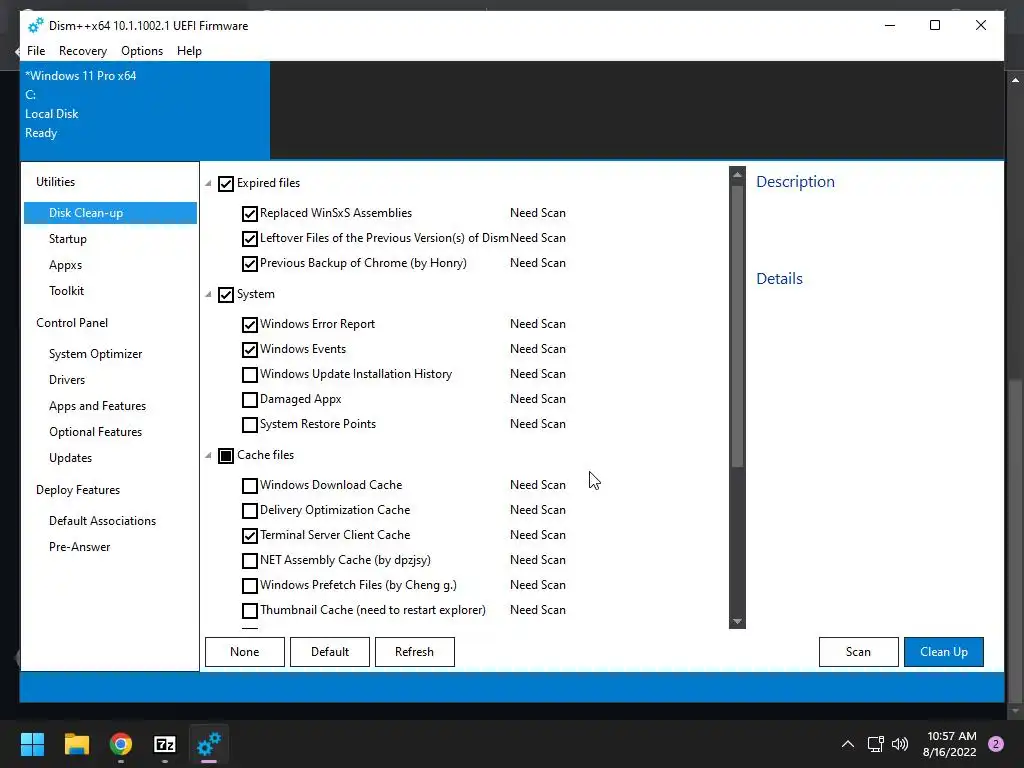The height and width of the screenshot is (768, 1024).
Task: Click the list scroll up arrow
Action: click(x=737, y=175)
